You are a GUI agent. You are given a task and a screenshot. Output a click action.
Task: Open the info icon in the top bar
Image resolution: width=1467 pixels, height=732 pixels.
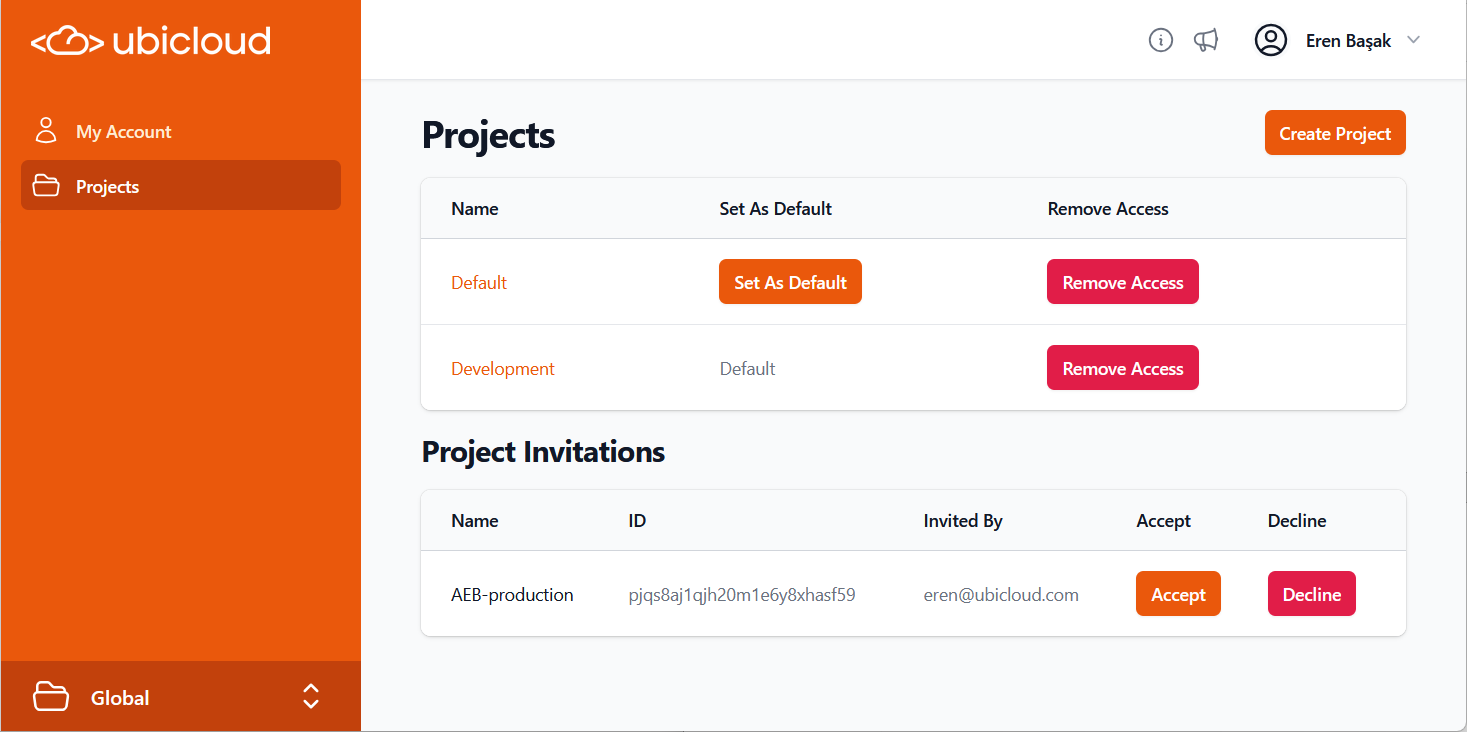click(1160, 40)
